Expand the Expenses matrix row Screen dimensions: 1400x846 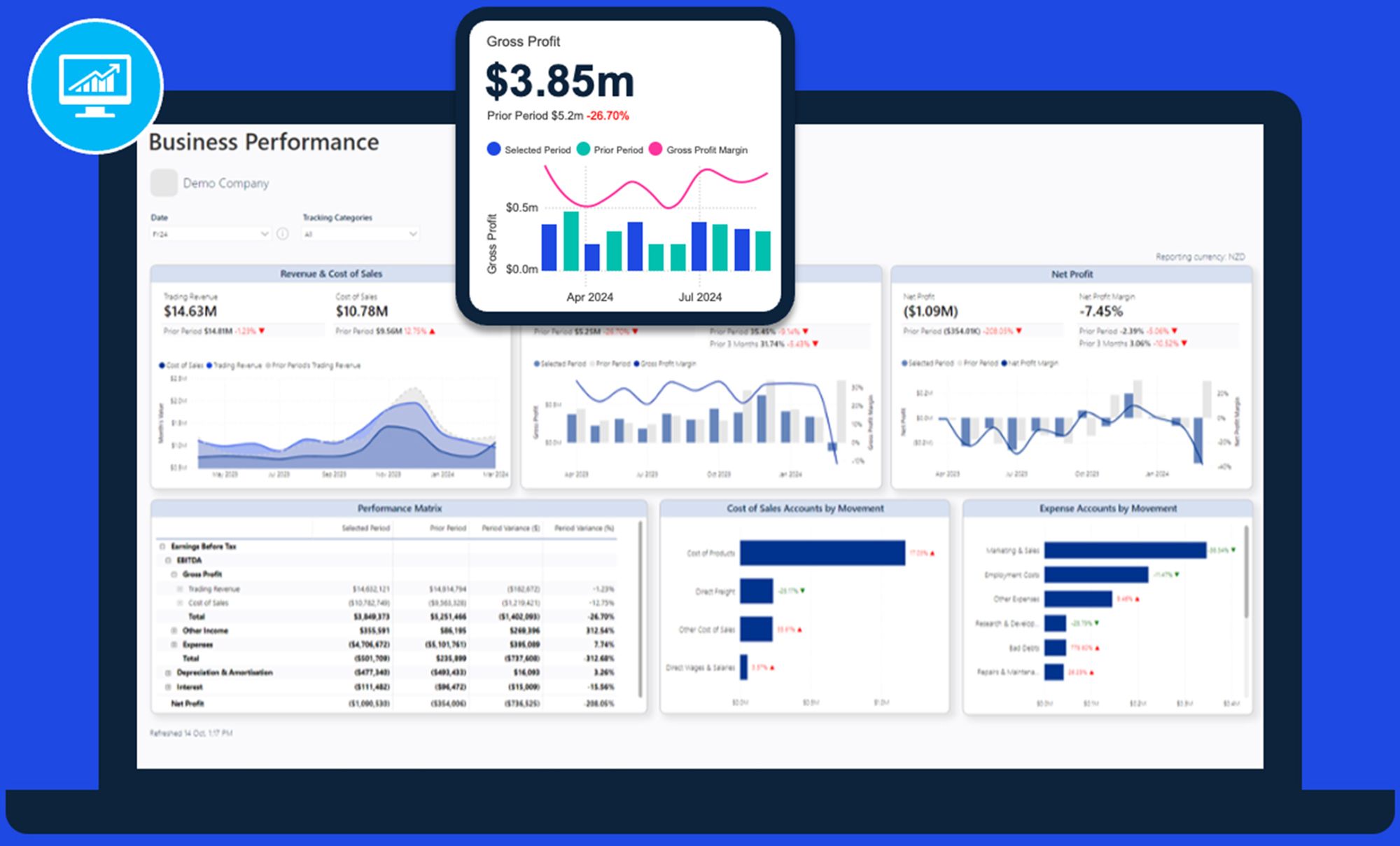coord(174,644)
